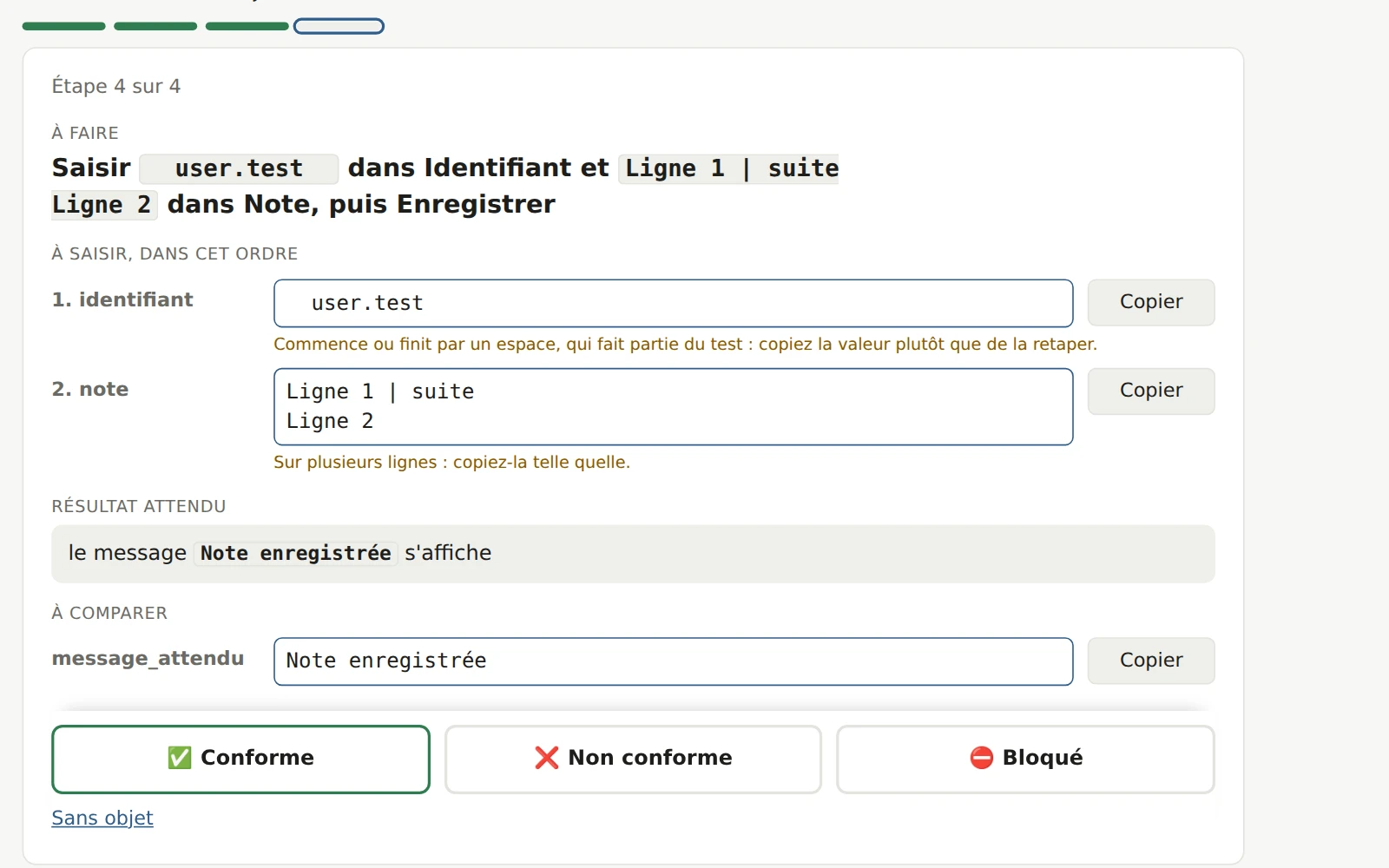Click the hint Sur plusieurs lignes
The image size is (1389, 868).
[x=451, y=462]
